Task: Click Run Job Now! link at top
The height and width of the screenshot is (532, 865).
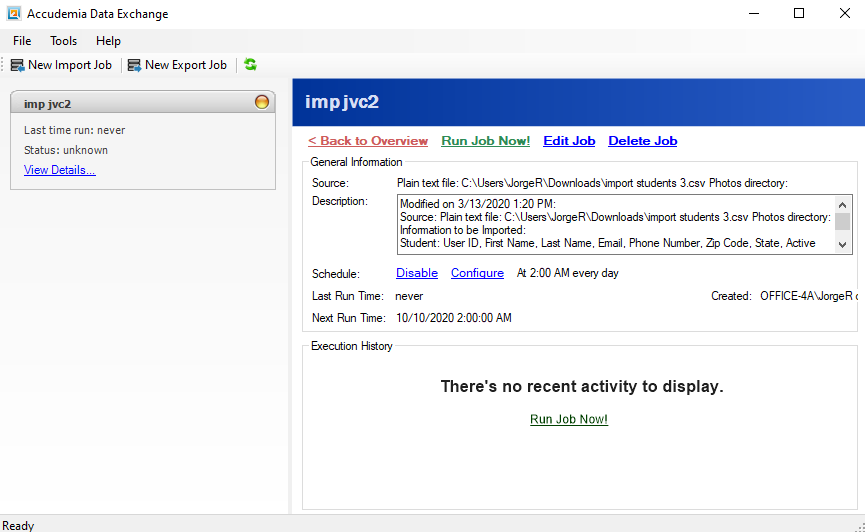Action: (x=485, y=141)
